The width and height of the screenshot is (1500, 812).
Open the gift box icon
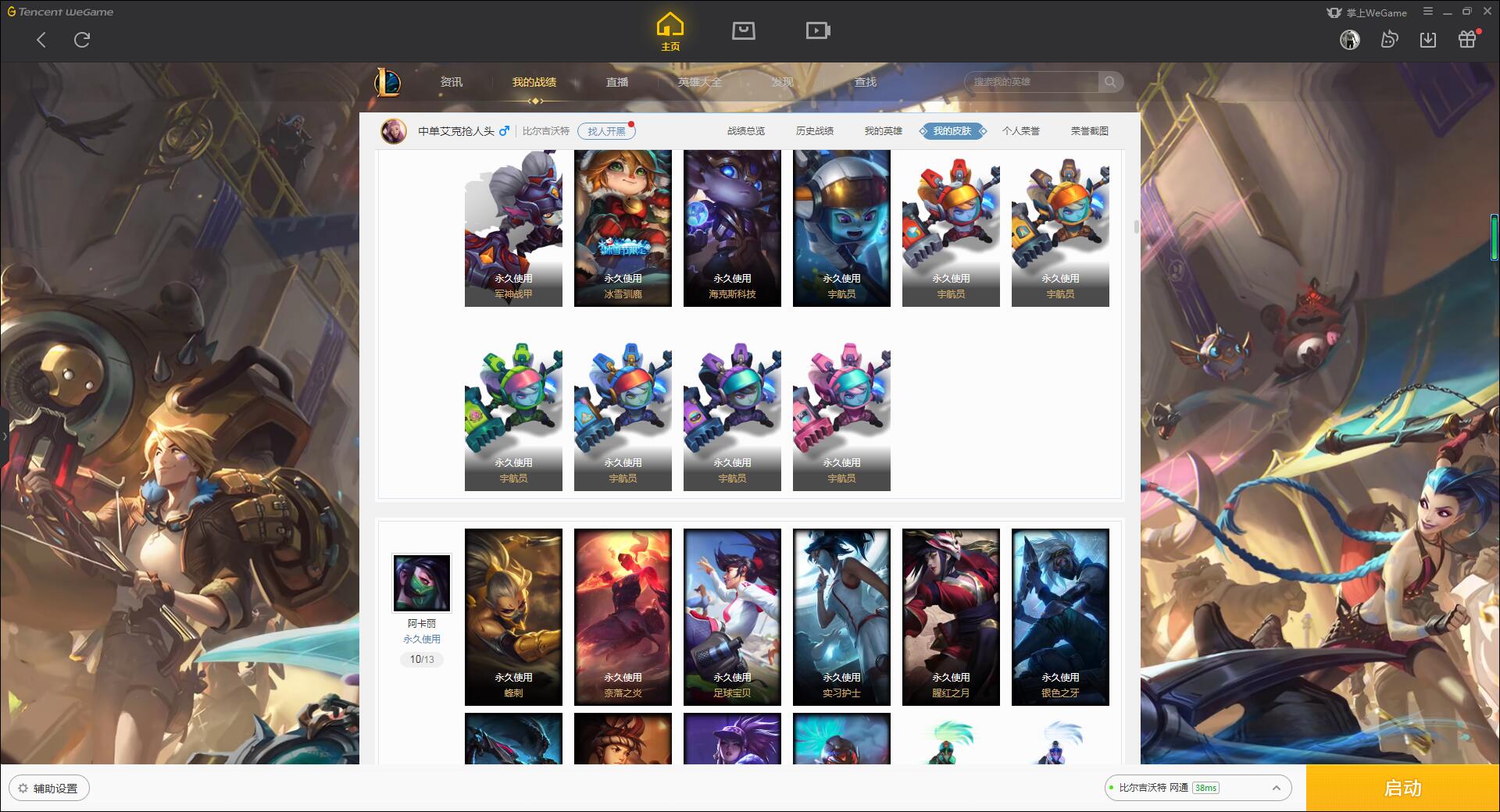(1467, 39)
